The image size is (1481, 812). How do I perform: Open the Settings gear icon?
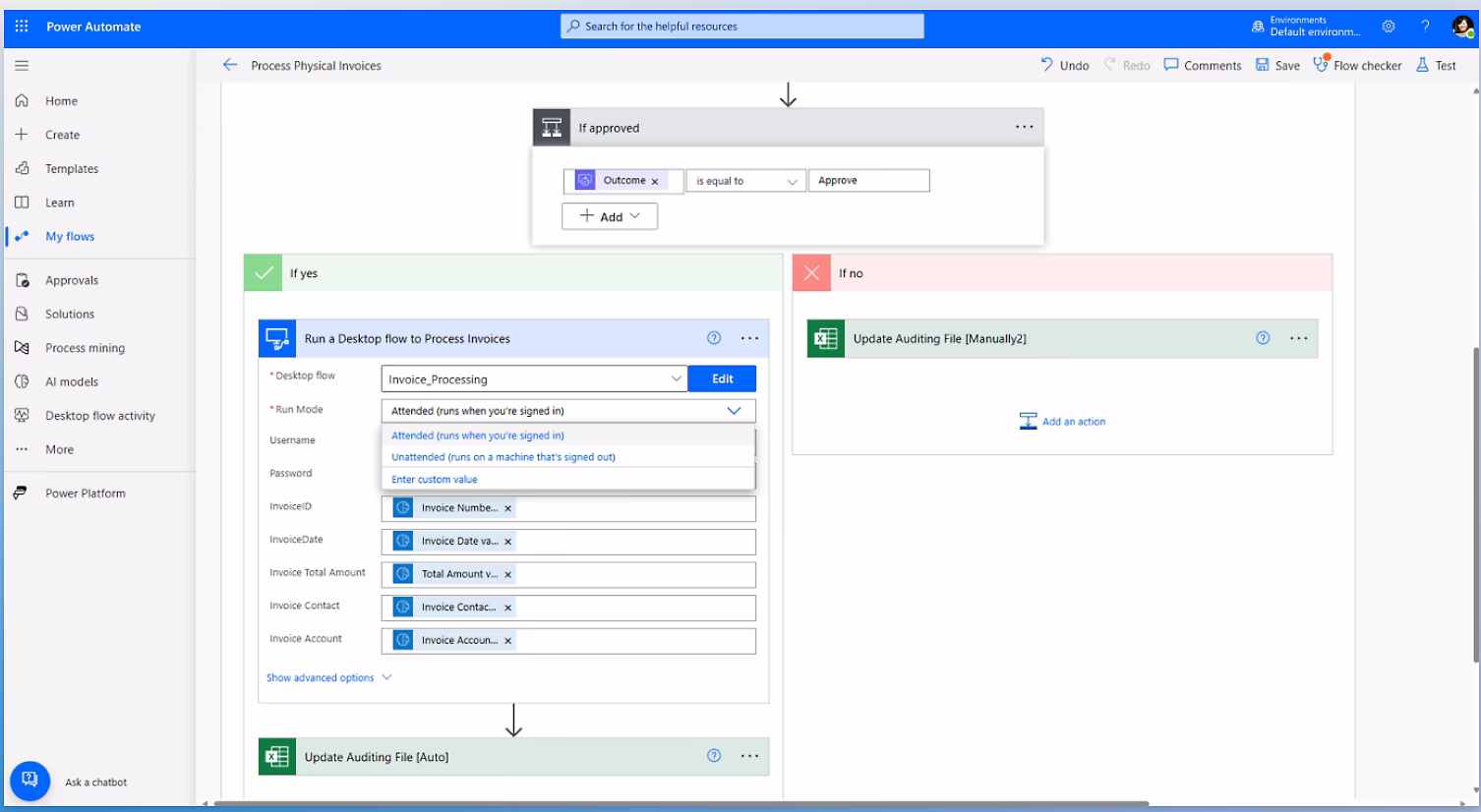(x=1389, y=27)
